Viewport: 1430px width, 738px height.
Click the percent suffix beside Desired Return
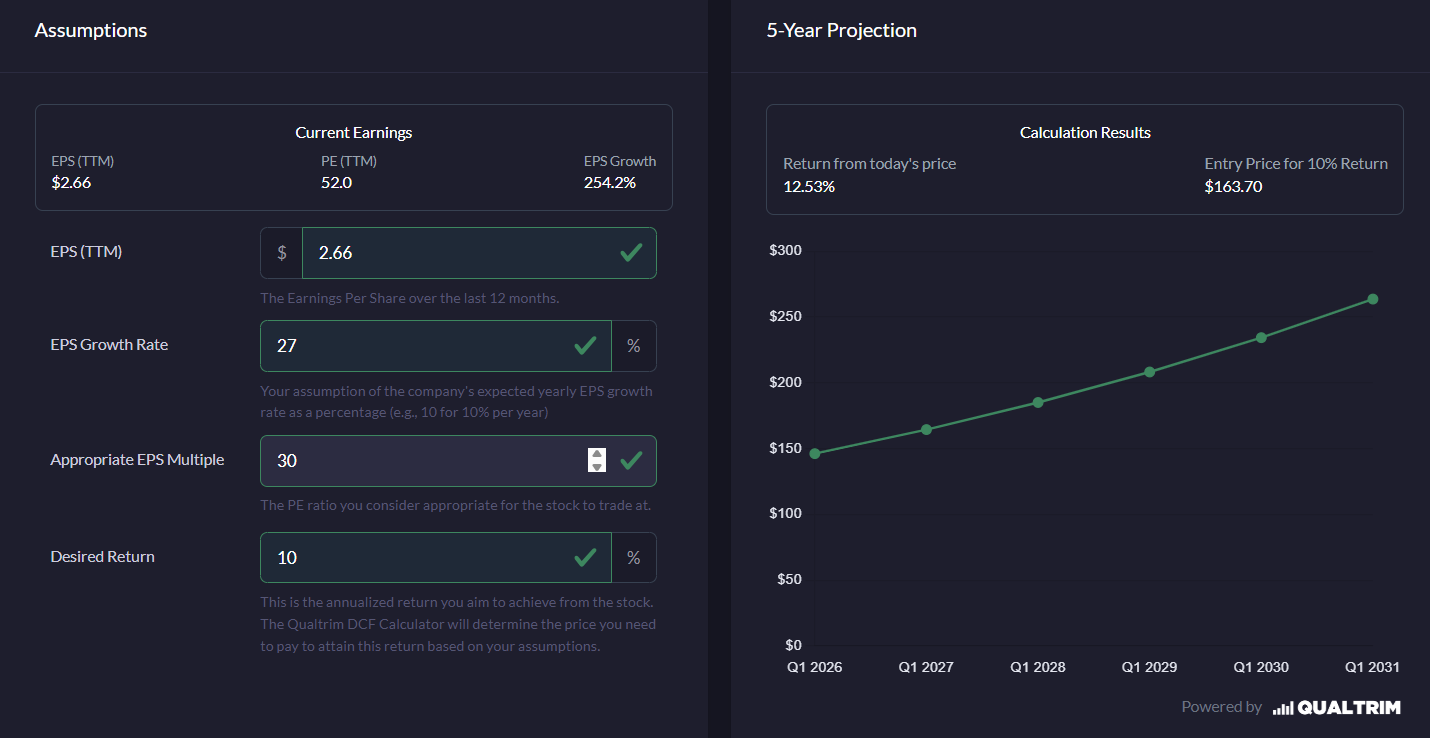pyautogui.click(x=633, y=558)
